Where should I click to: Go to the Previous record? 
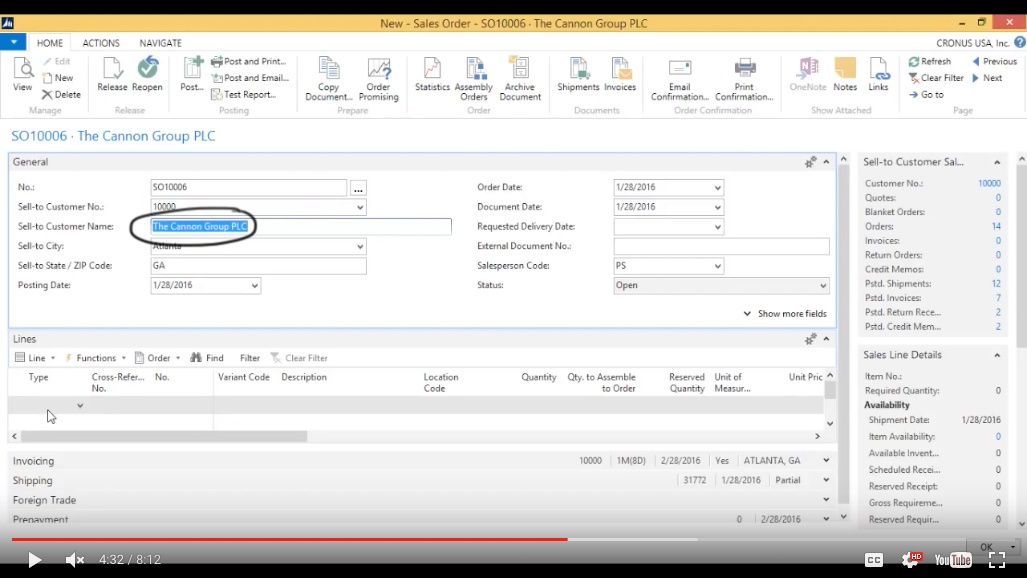pos(994,61)
